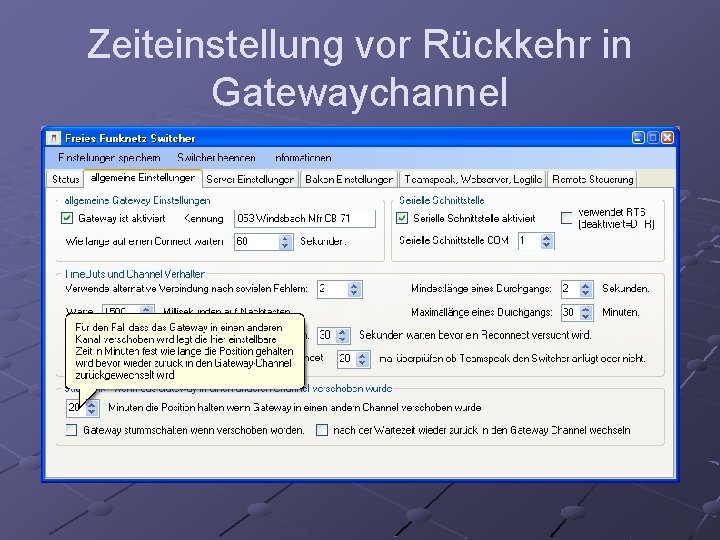Image resolution: width=720 pixels, height=540 pixels.
Task: Enable nach der Wartezeit zurück wechseln checkbox
Action: pos(322,430)
